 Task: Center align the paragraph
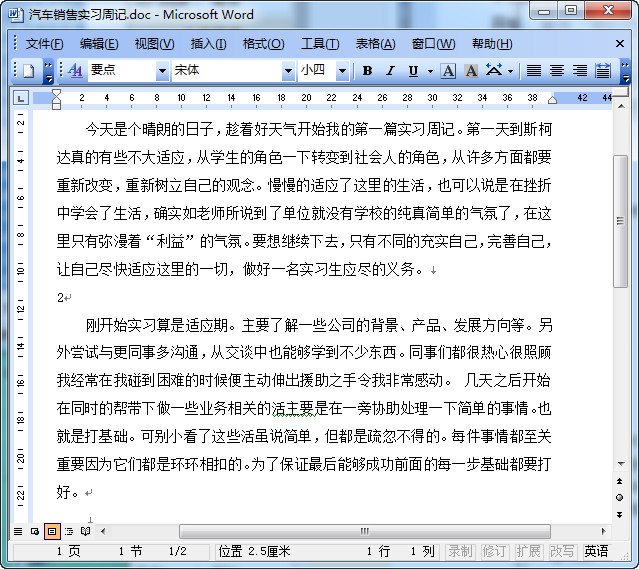(557, 71)
